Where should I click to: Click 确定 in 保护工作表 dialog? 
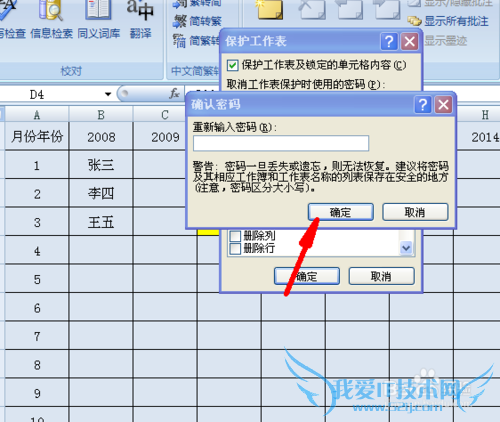pyautogui.click(x=307, y=276)
